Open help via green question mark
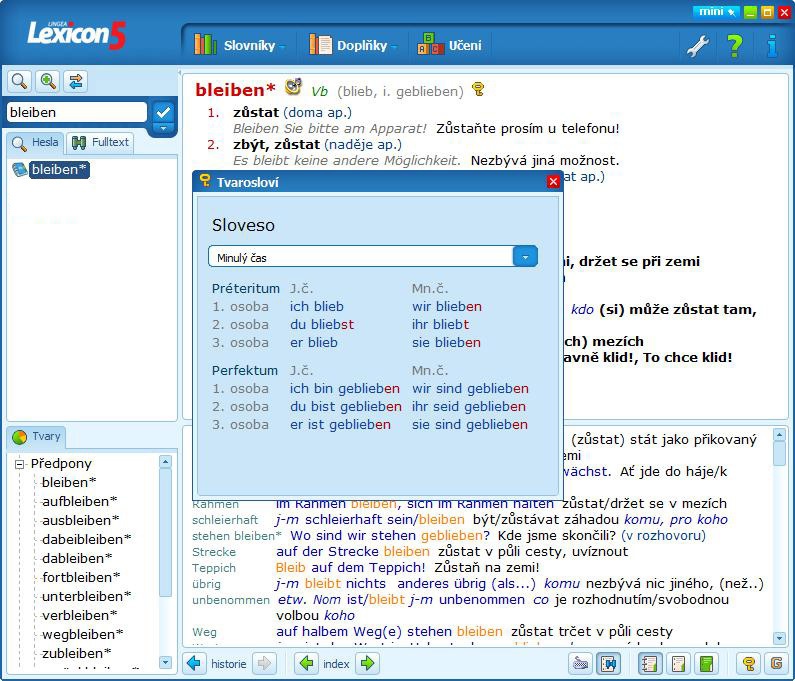The height and width of the screenshot is (681, 795). click(x=735, y=45)
